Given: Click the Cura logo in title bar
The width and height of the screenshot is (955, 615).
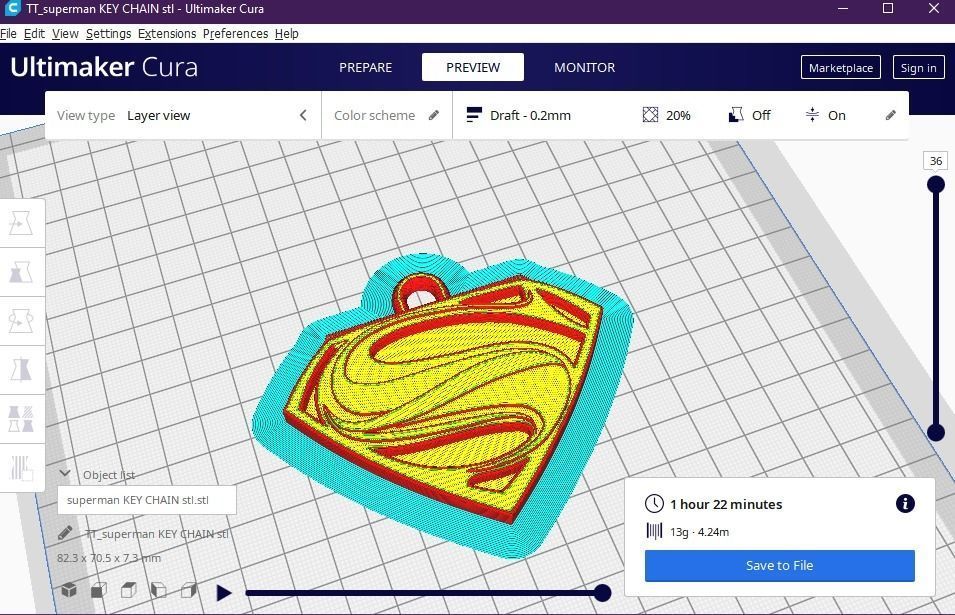Looking at the screenshot, I should pyautogui.click(x=12, y=9).
